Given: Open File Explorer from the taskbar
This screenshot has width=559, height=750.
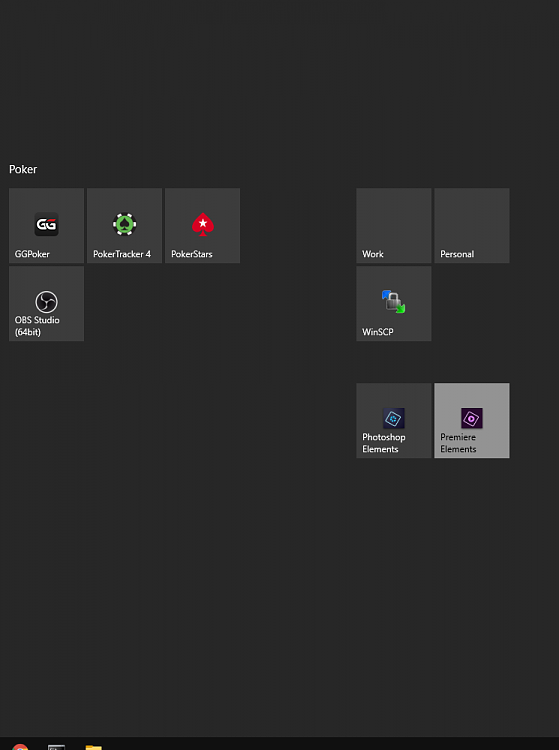Looking at the screenshot, I should tap(94, 747).
